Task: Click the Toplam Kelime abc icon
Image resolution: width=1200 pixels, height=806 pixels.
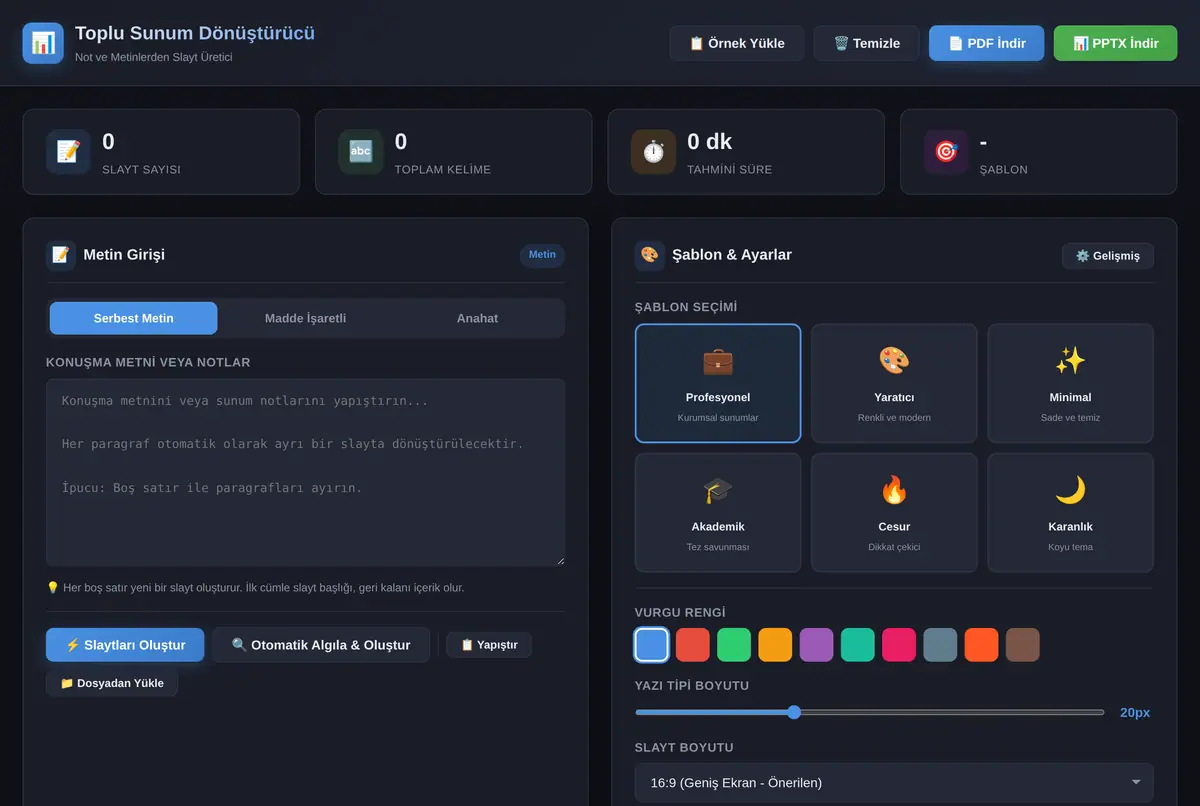Action: [361, 152]
